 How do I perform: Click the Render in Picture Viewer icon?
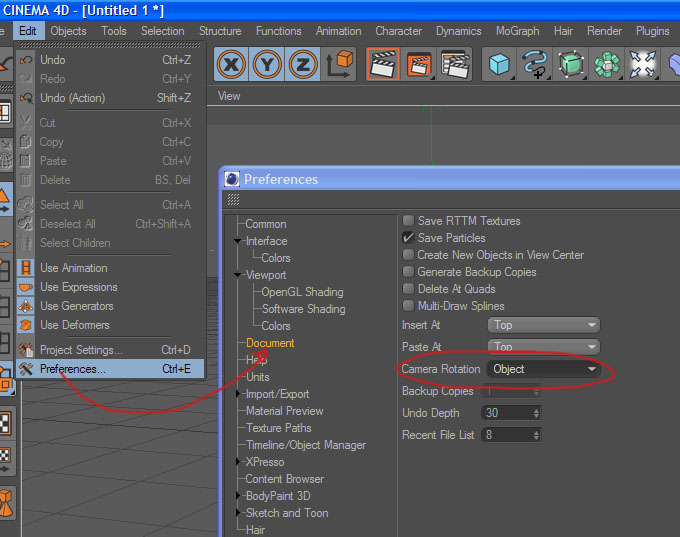pyautogui.click(x=418, y=65)
